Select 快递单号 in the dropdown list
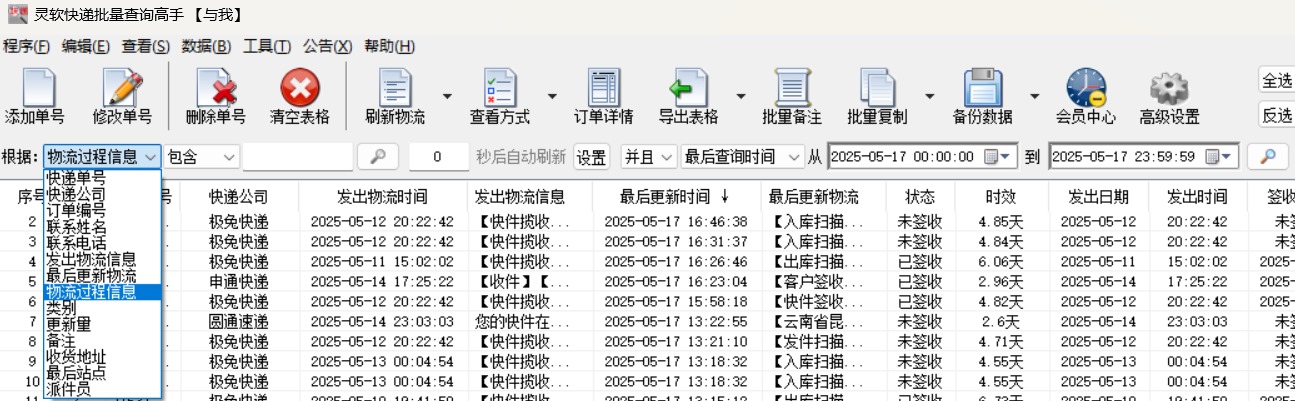This screenshot has height=401, width=1295. click(102, 177)
